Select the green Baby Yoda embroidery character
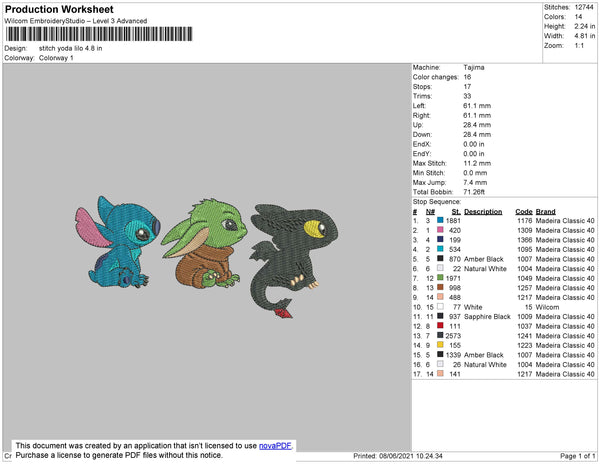This screenshot has height=464, width=600. coord(204,243)
